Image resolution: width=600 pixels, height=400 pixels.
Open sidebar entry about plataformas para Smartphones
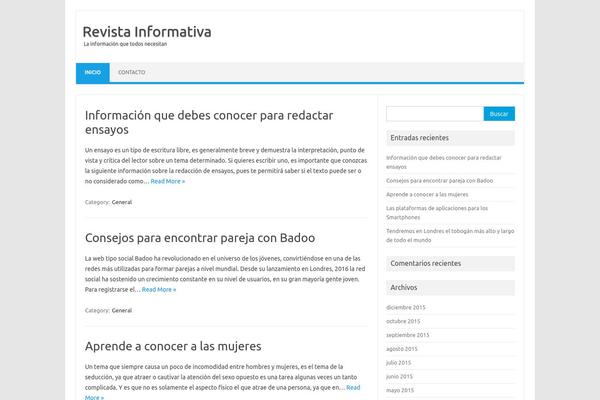[x=437, y=213]
